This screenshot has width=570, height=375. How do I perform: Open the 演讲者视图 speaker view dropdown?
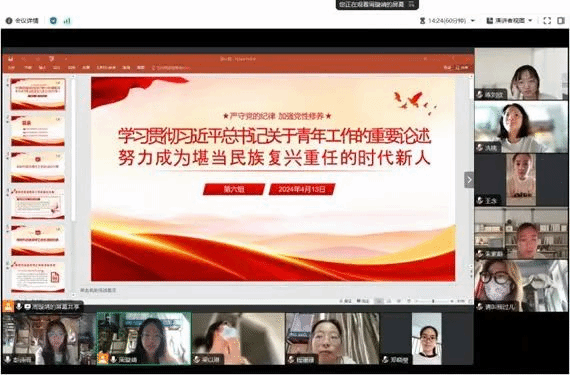pyautogui.click(x=510, y=21)
